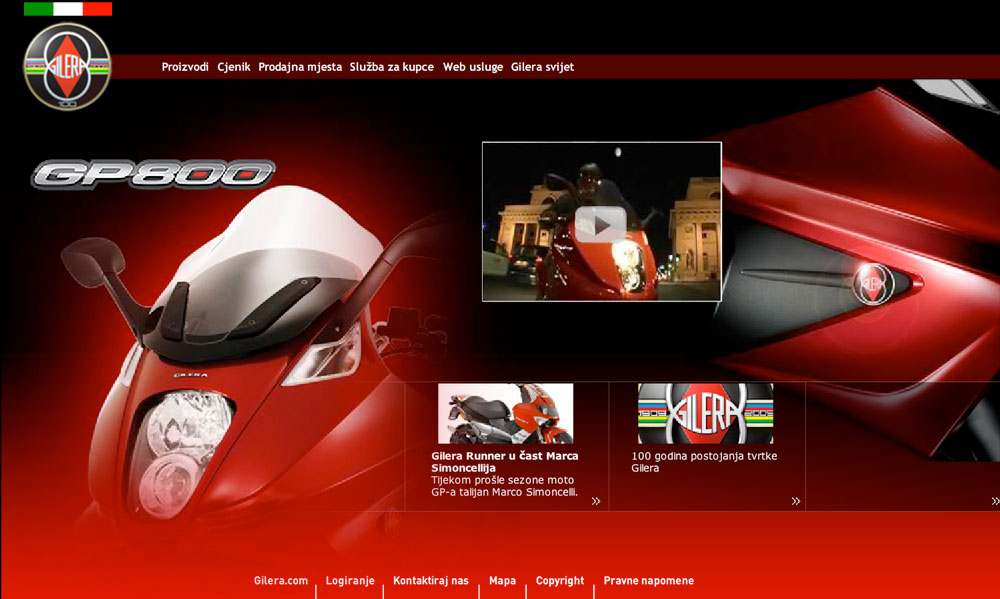
Task: Expand Simoncelli article with double-arrow icon
Action: pyautogui.click(x=596, y=501)
